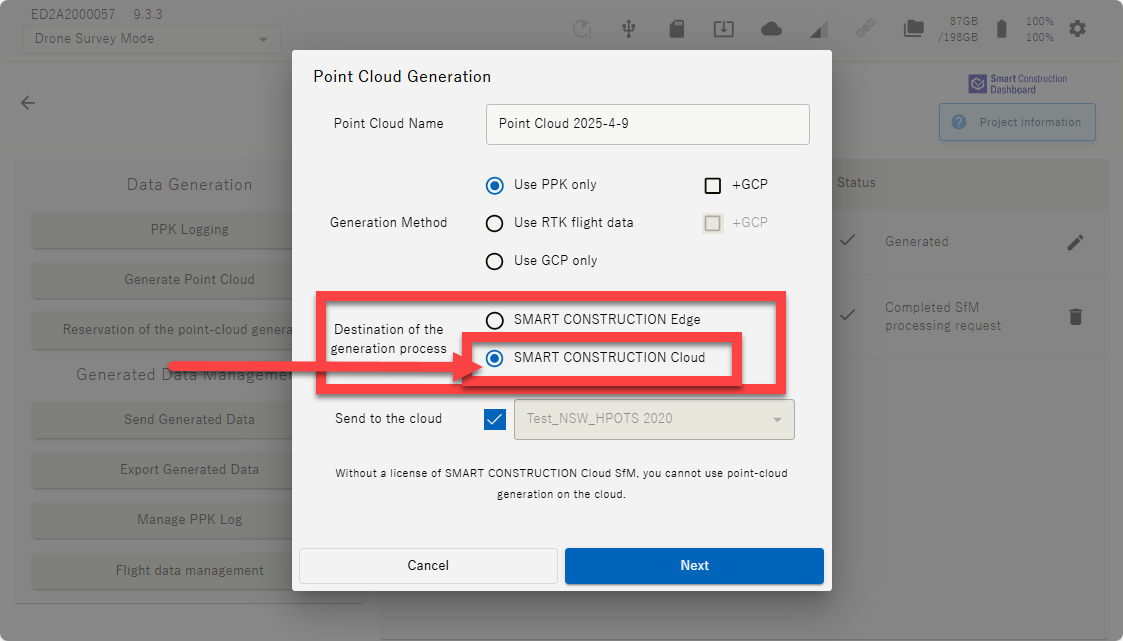This screenshot has height=641, width=1123.
Task: Click the satellite link icon
Action: (866, 29)
